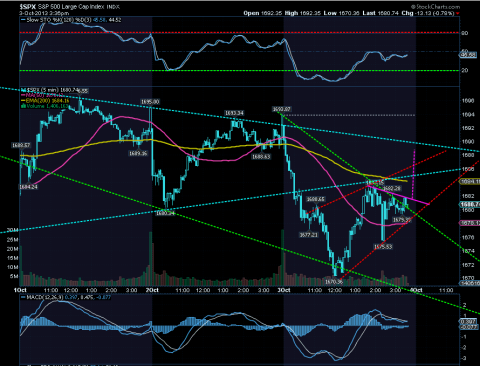Click the Slow STO indicator legend
Screen dimensions: 480x366
click(71, 20)
